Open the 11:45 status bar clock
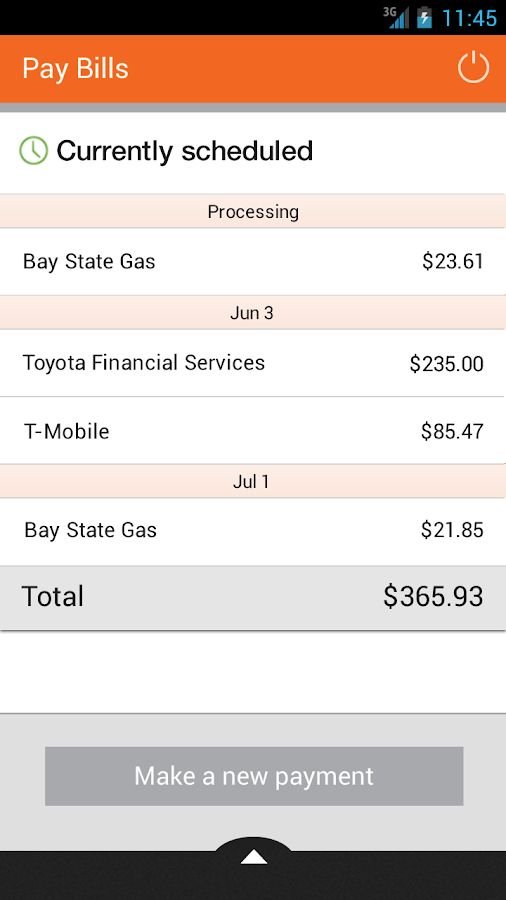 (469, 18)
